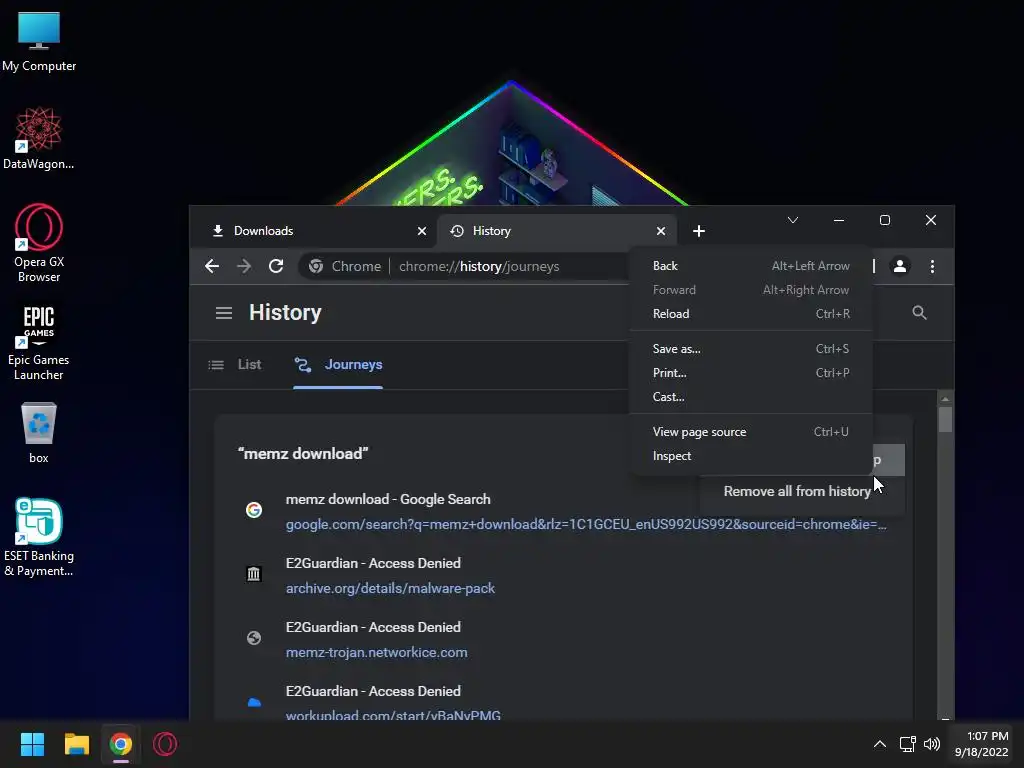Viewport: 1024px width, 768px height.
Task: Select Cast... in context menu
Action: point(751,397)
